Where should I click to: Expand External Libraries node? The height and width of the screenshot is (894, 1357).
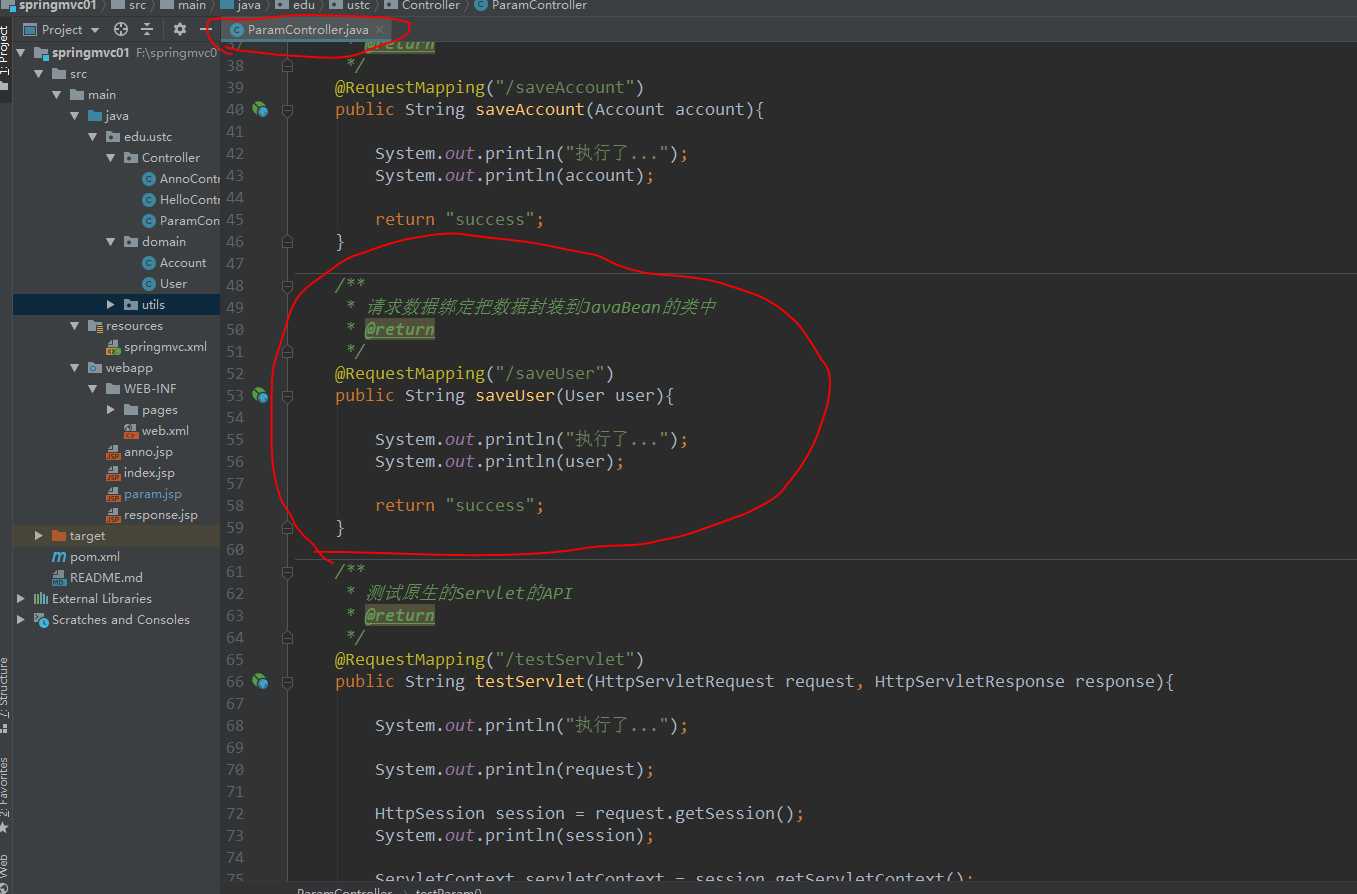click(21, 599)
